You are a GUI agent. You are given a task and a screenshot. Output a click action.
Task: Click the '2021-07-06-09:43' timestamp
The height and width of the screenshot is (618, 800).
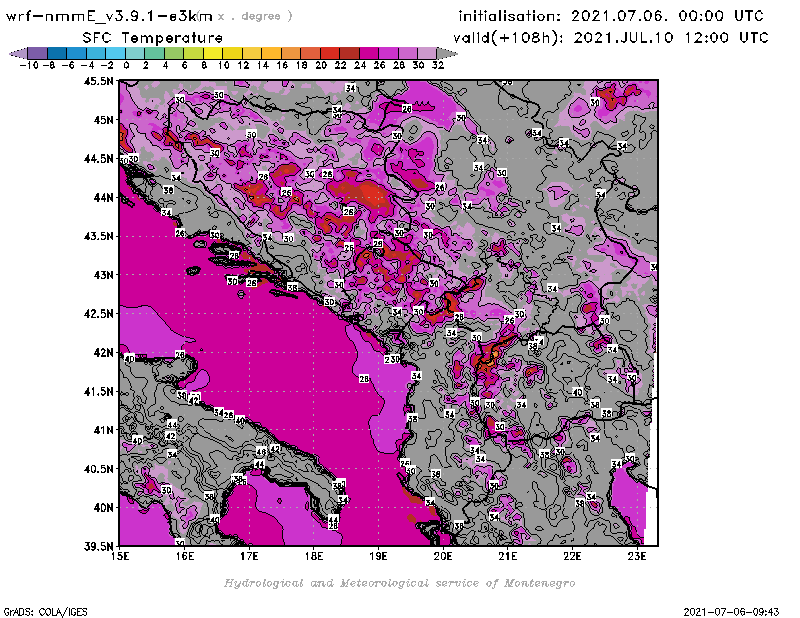[x=731, y=612]
